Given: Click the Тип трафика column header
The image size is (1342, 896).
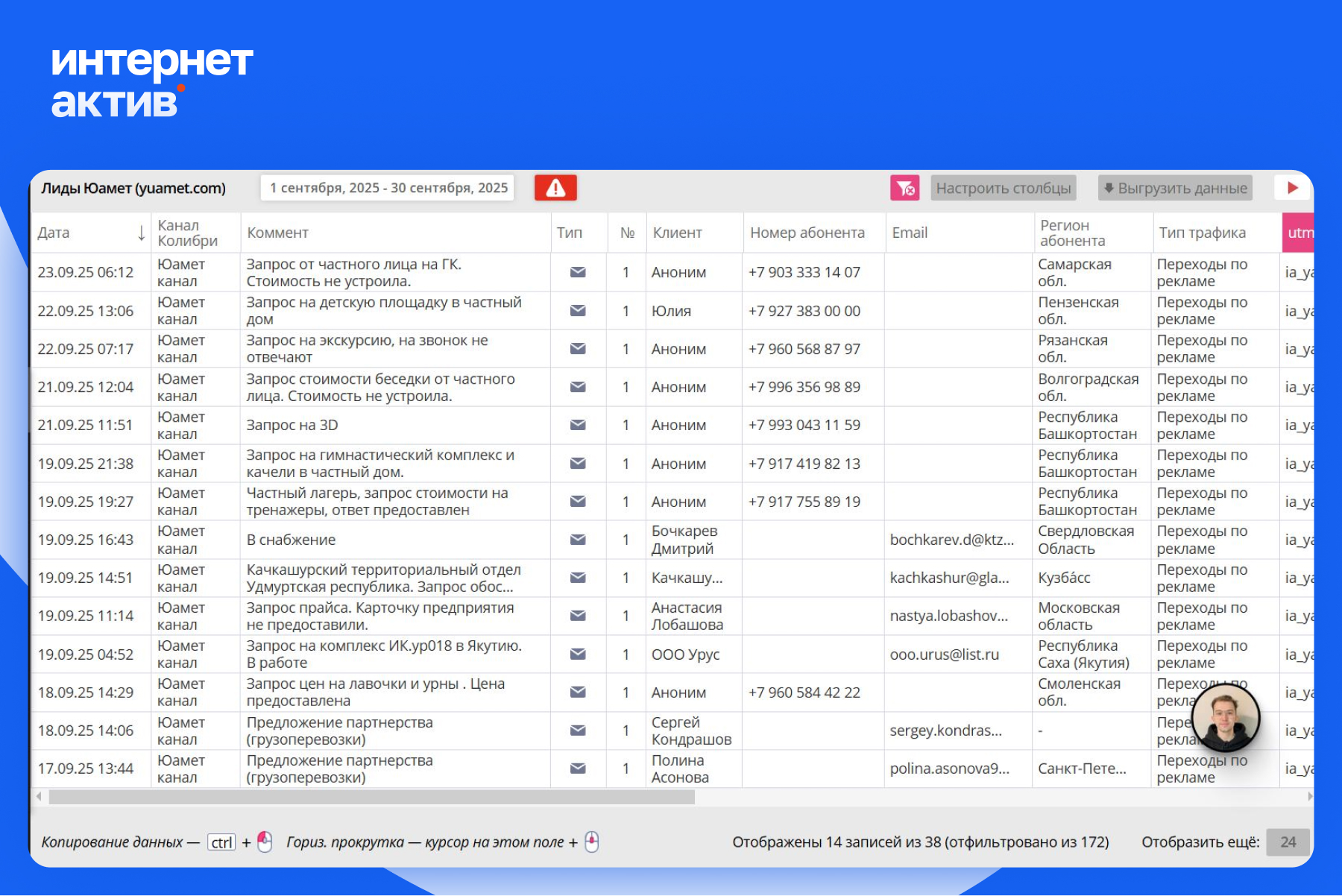Looking at the screenshot, I should tap(1202, 233).
